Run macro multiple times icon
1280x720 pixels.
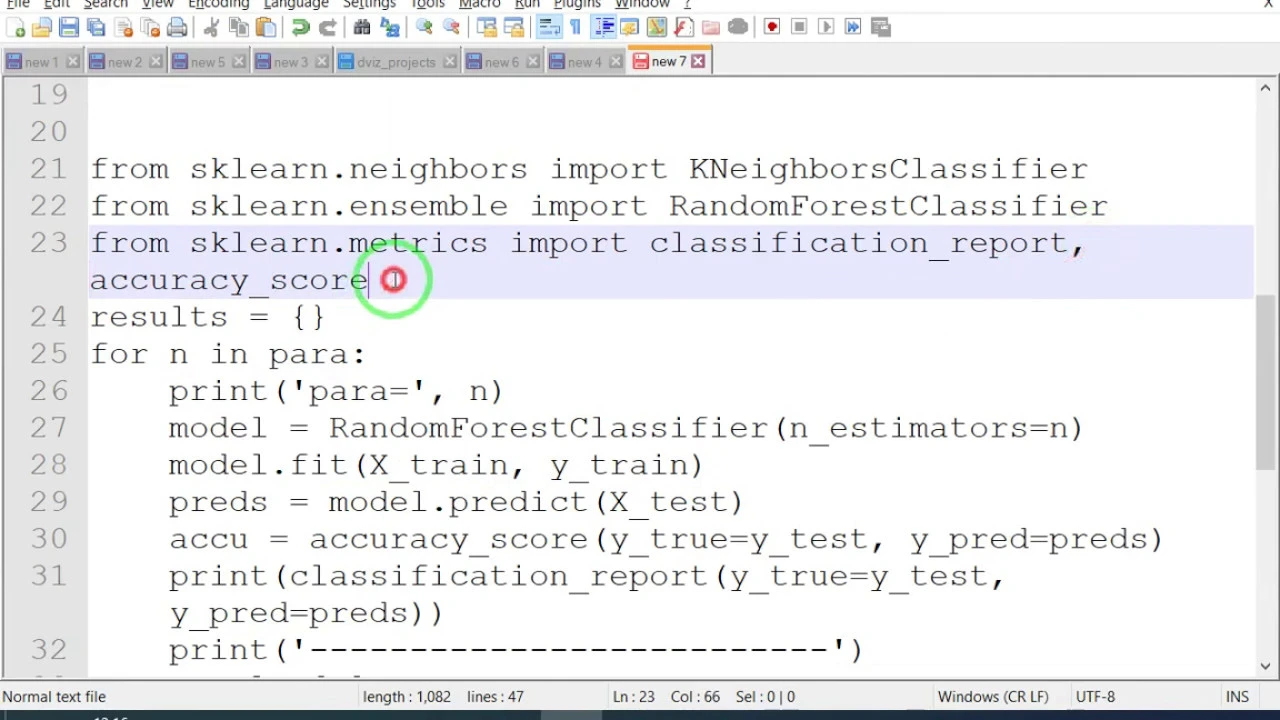[x=853, y=27]
